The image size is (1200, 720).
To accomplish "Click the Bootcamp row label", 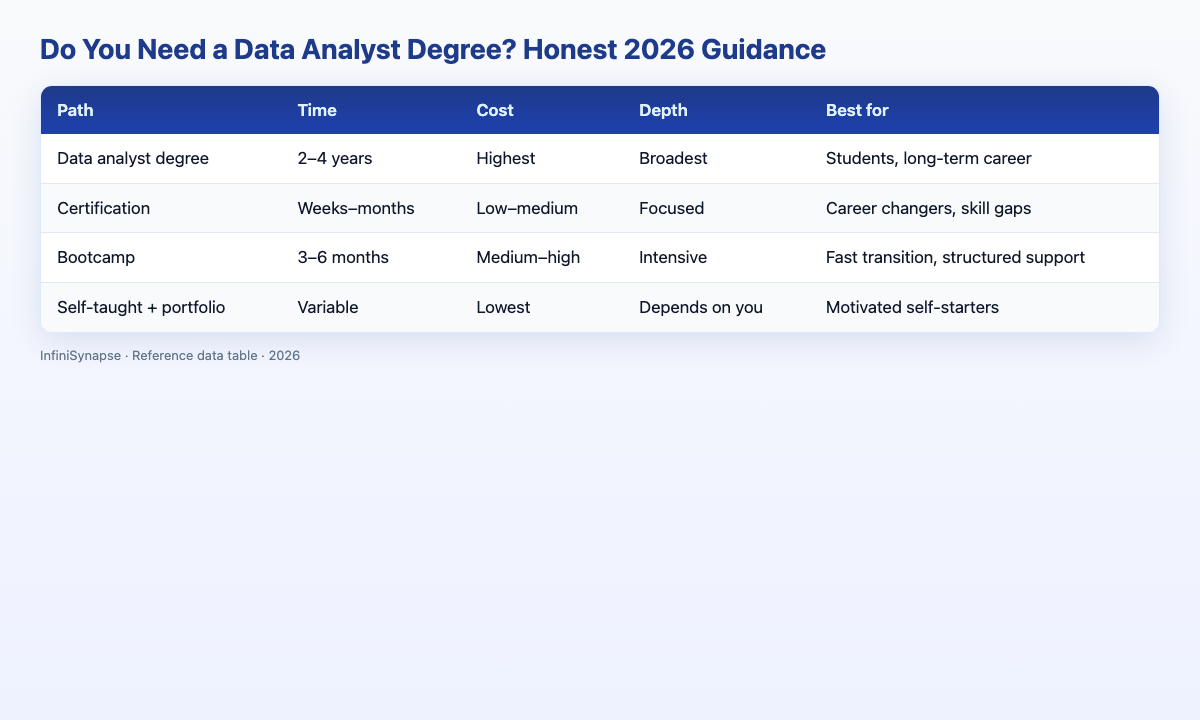I will point(97,257).
